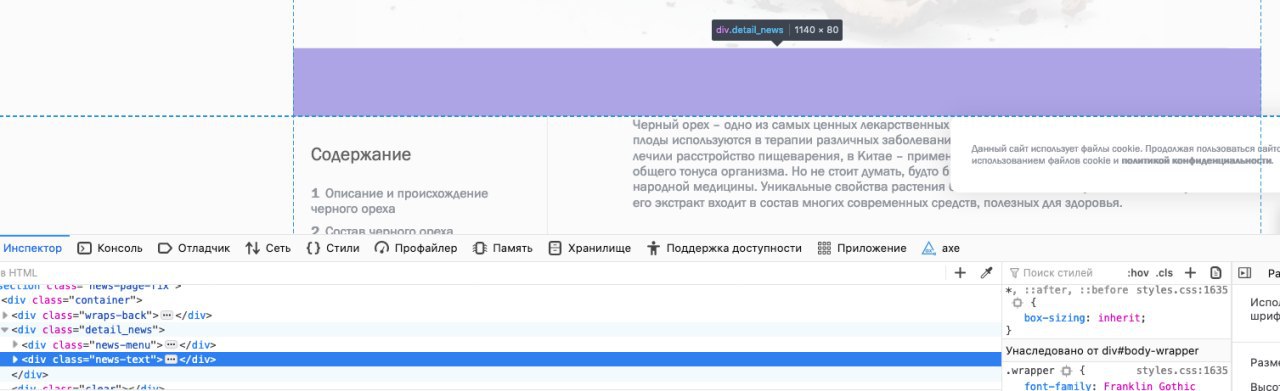Click the Стили curly braces icon
This screenshot has width=1280, height=391.
[x=313, y=248]
